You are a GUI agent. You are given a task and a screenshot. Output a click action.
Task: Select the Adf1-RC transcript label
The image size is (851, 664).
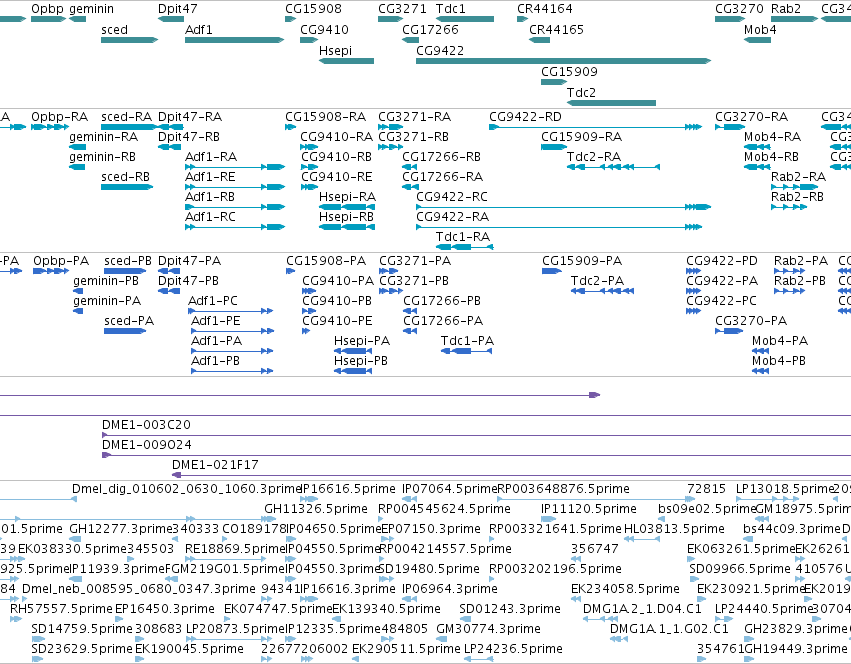coord(210,217)
